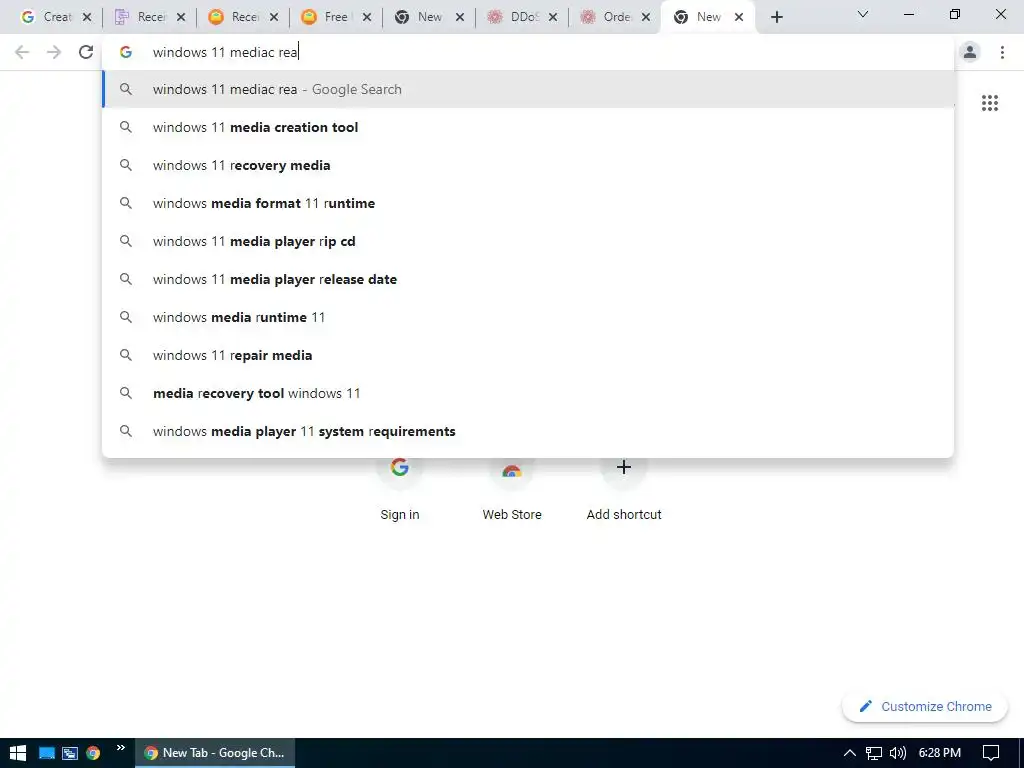The width and height of the screenshot is (1024, 768).
Task: Select 'New Tab - Google Ch...' taskbar button
Action: point(215,753)
